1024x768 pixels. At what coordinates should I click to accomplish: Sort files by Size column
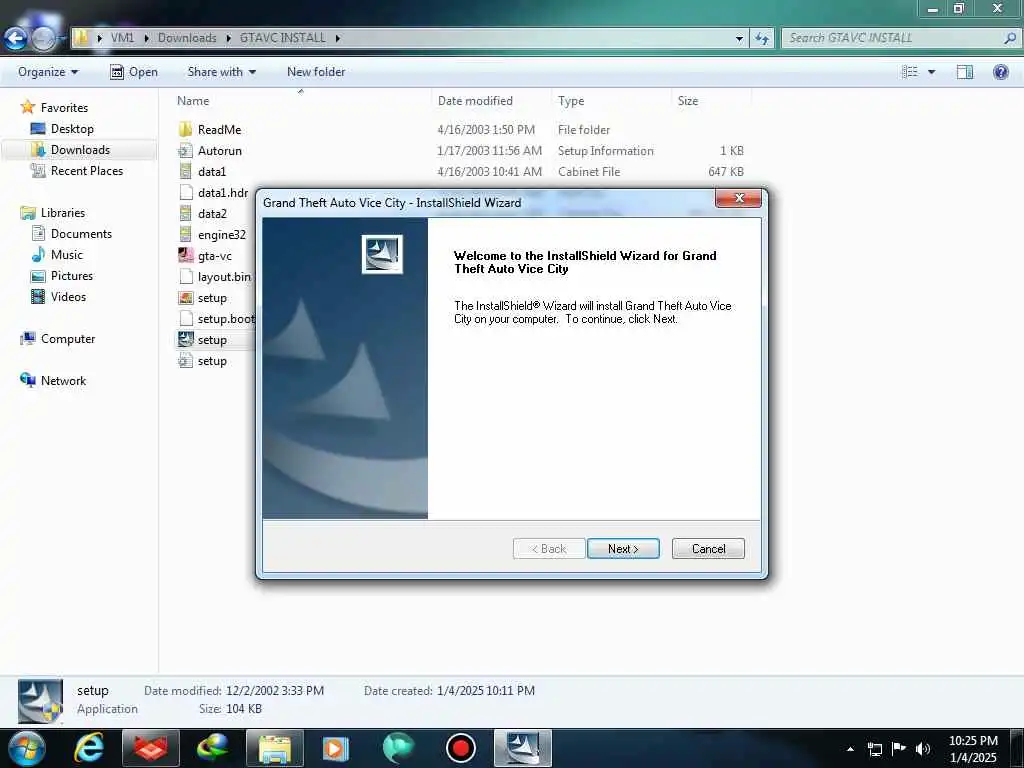point(688,101)
